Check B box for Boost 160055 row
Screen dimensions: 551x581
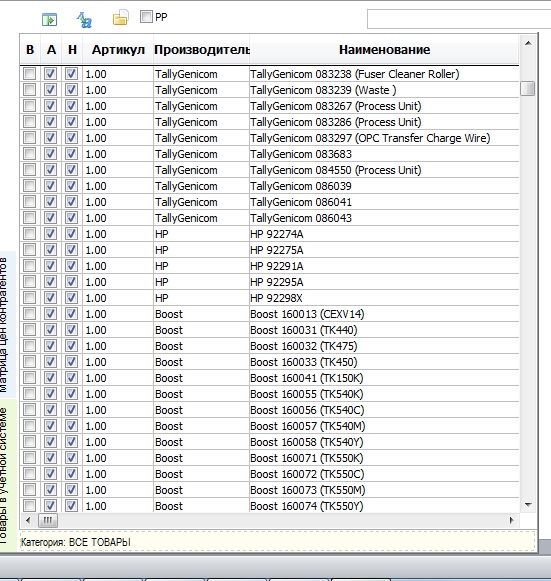pos(30,394)
